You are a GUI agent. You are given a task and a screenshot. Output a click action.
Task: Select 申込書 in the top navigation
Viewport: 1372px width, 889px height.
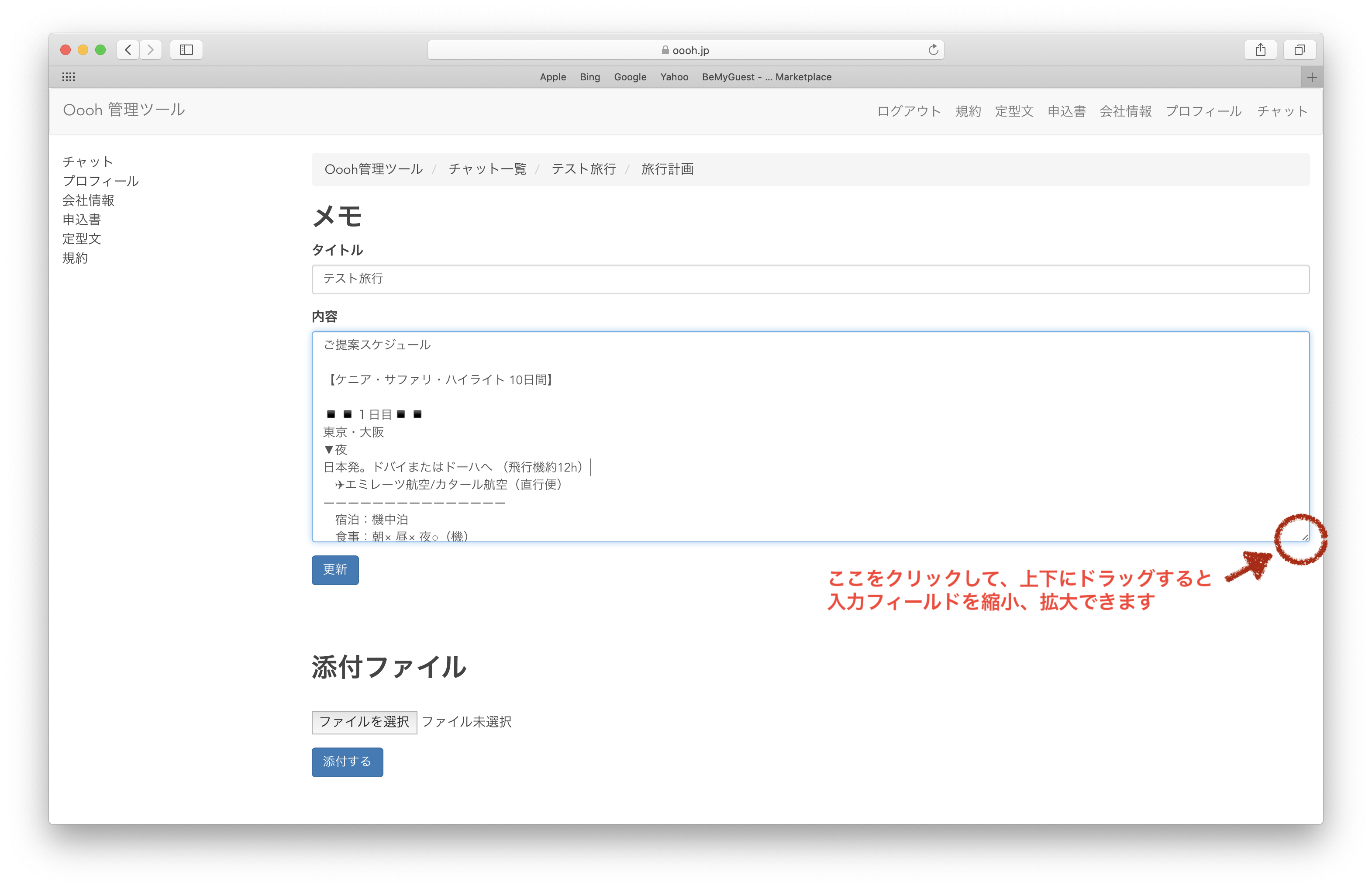point(1066,111)
